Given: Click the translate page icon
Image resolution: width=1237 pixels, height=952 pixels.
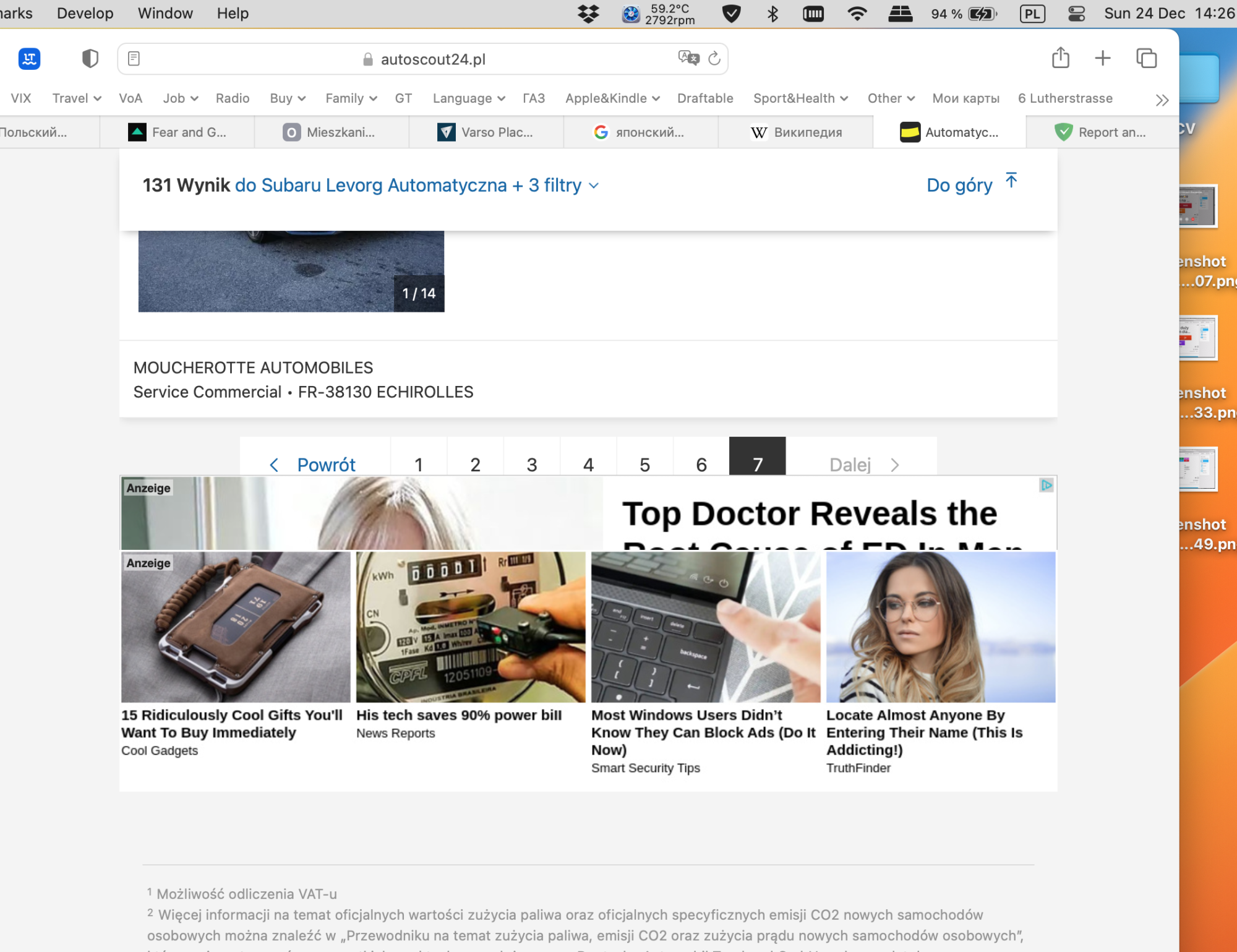Looking at the screenshot, I should coord(688,58).
